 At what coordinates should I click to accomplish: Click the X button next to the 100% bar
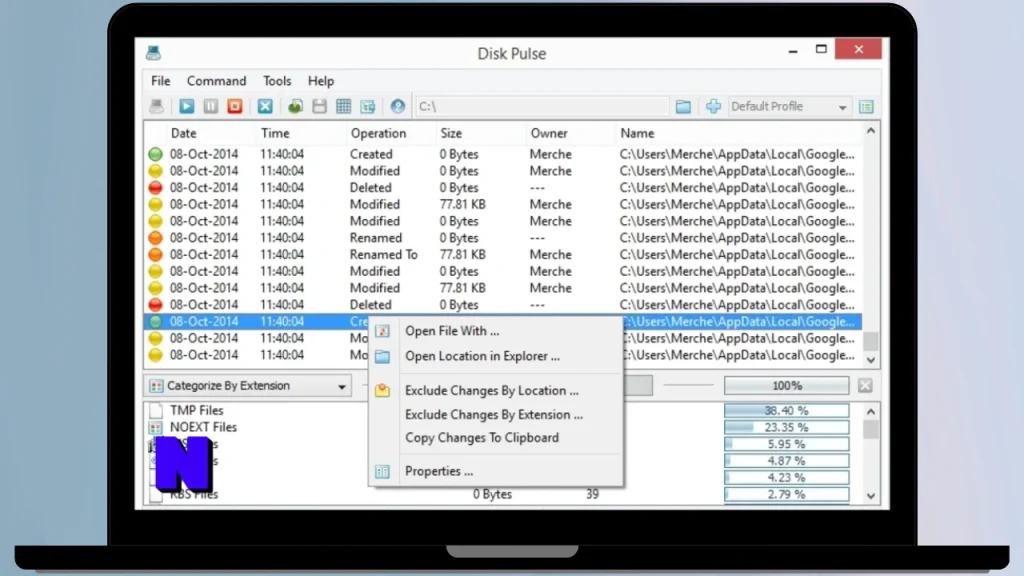pos(865,386)
